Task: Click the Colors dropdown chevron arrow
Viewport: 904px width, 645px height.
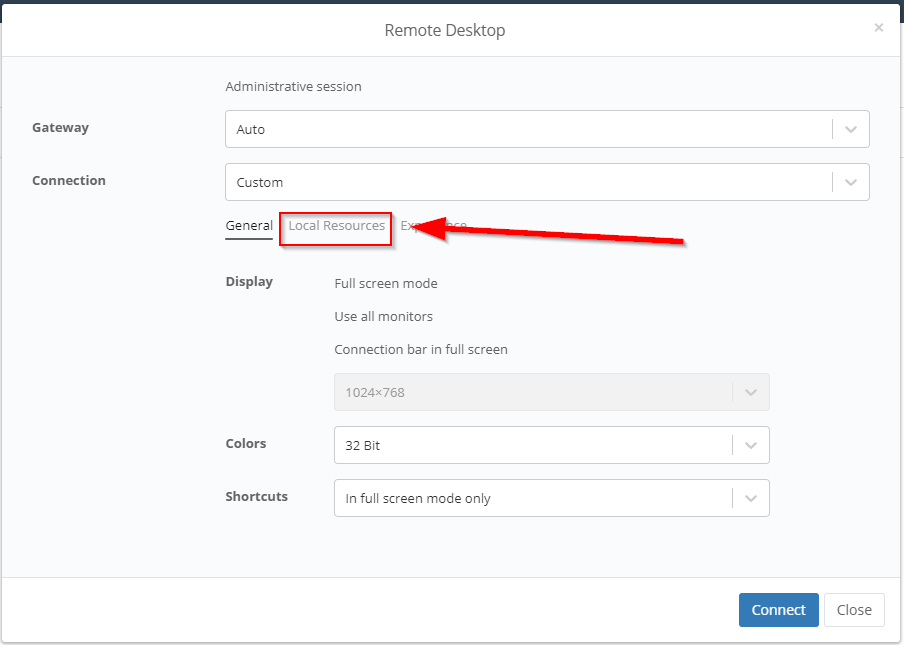Action: [x=750, y=444]
